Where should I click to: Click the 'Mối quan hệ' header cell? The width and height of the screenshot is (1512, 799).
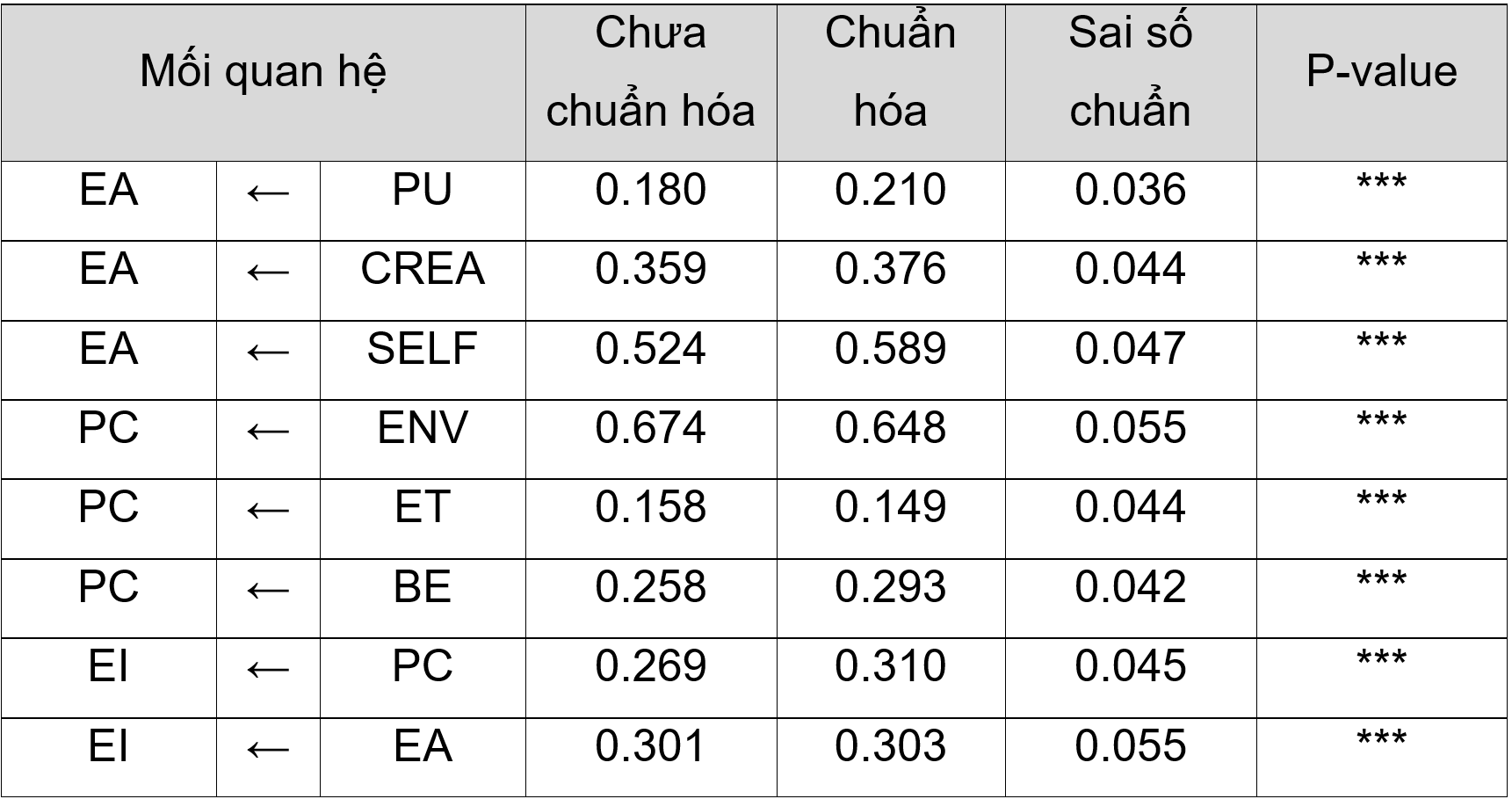(264, 84)
